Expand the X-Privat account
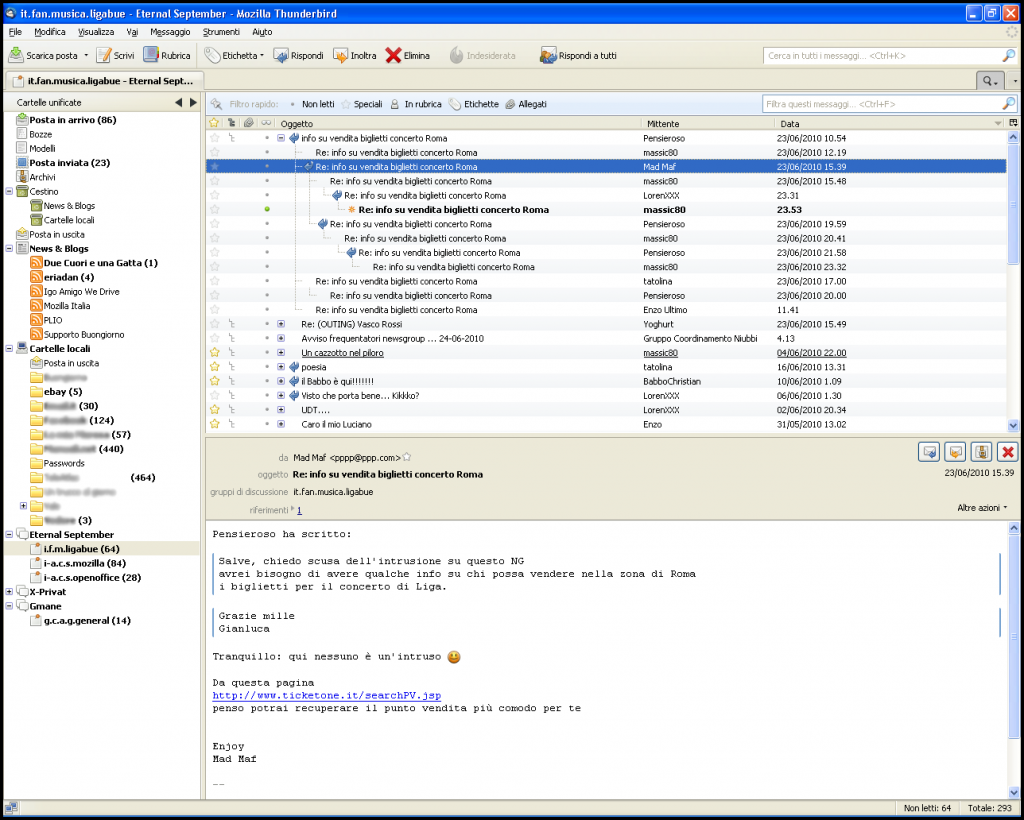This screenshot has height=820, width=1024. (9, 591)
